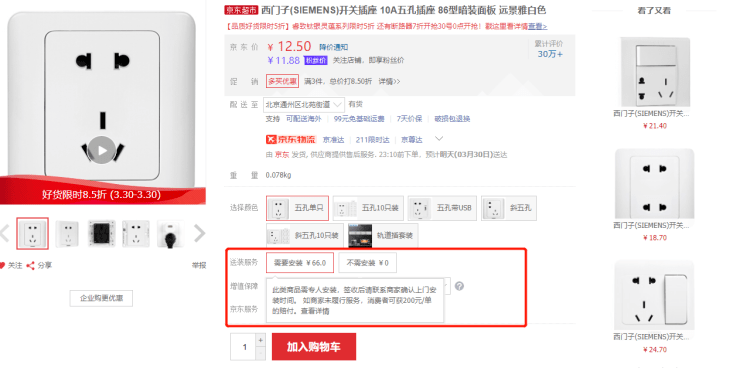This screenshot has width=740, height=368.
Task: Click 京准达 delivery option
Action: click(334, 140)
